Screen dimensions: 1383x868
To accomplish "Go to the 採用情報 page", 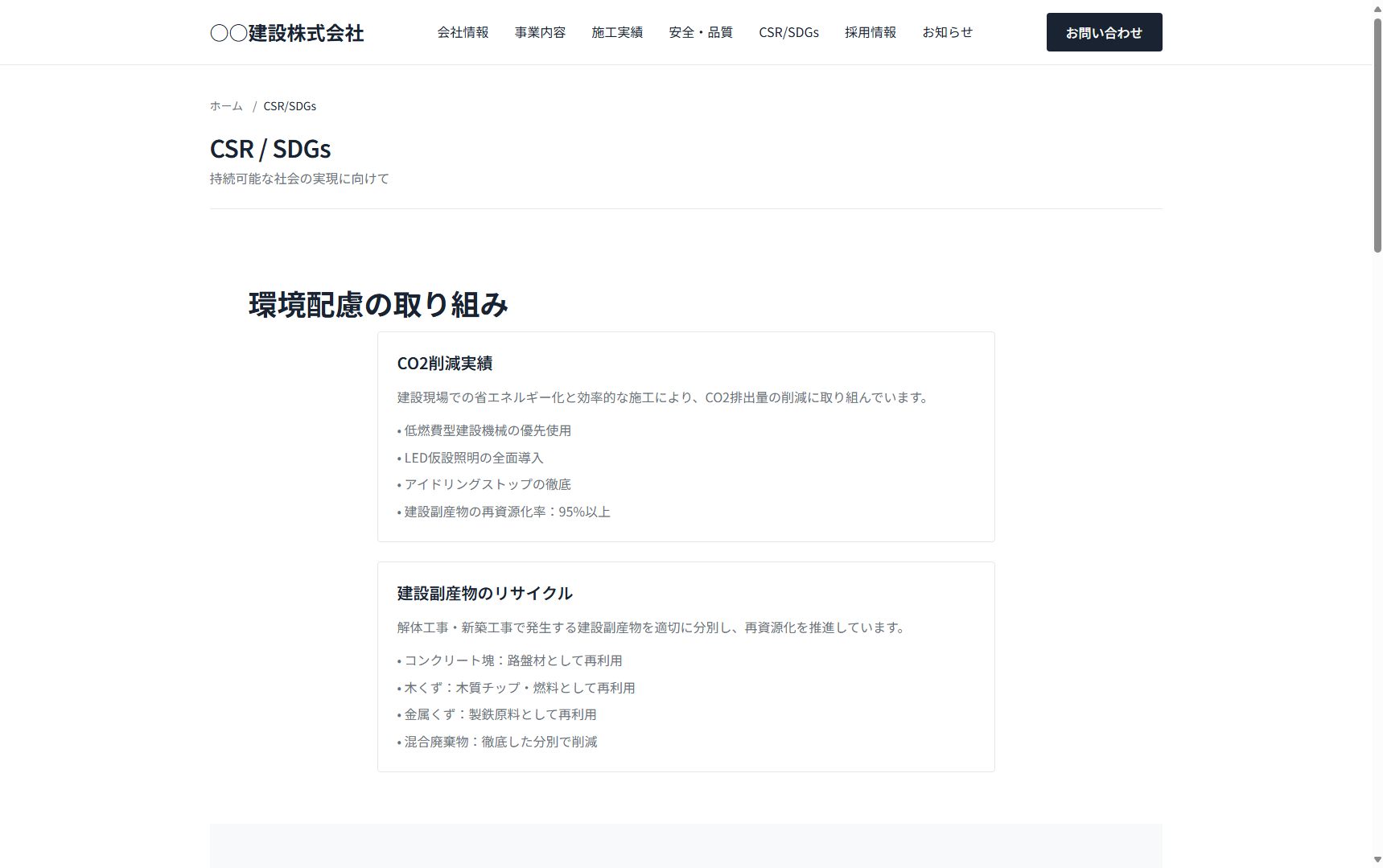I will [870, 33].
